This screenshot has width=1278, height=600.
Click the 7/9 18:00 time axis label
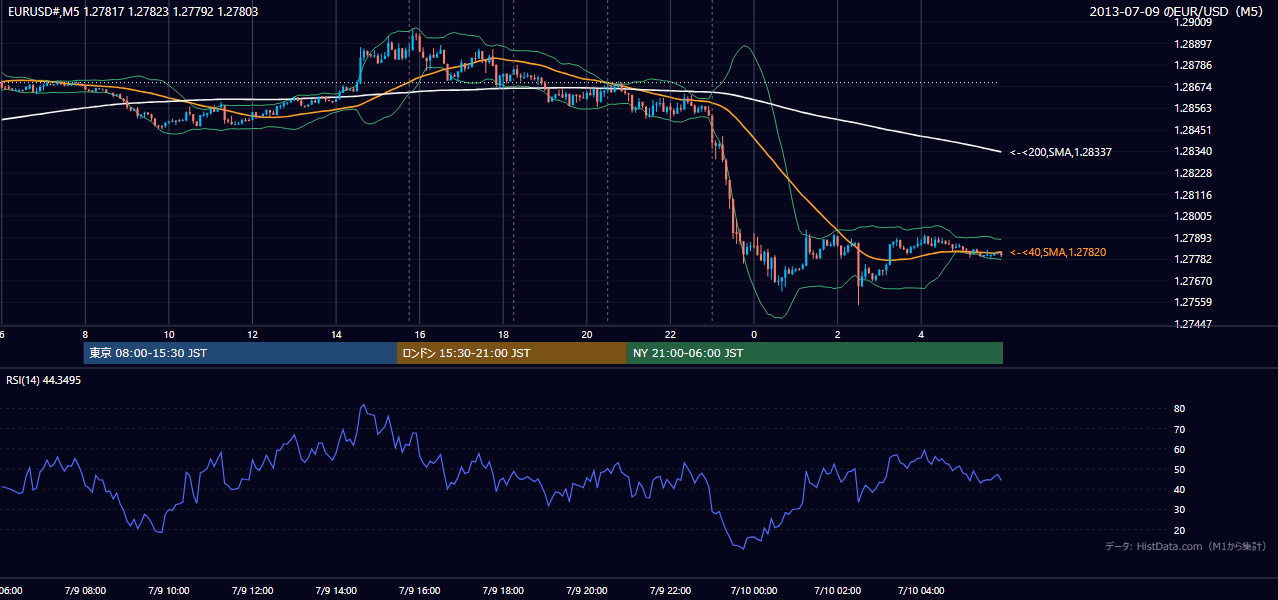pyautogui.click(x=504, y=590)
